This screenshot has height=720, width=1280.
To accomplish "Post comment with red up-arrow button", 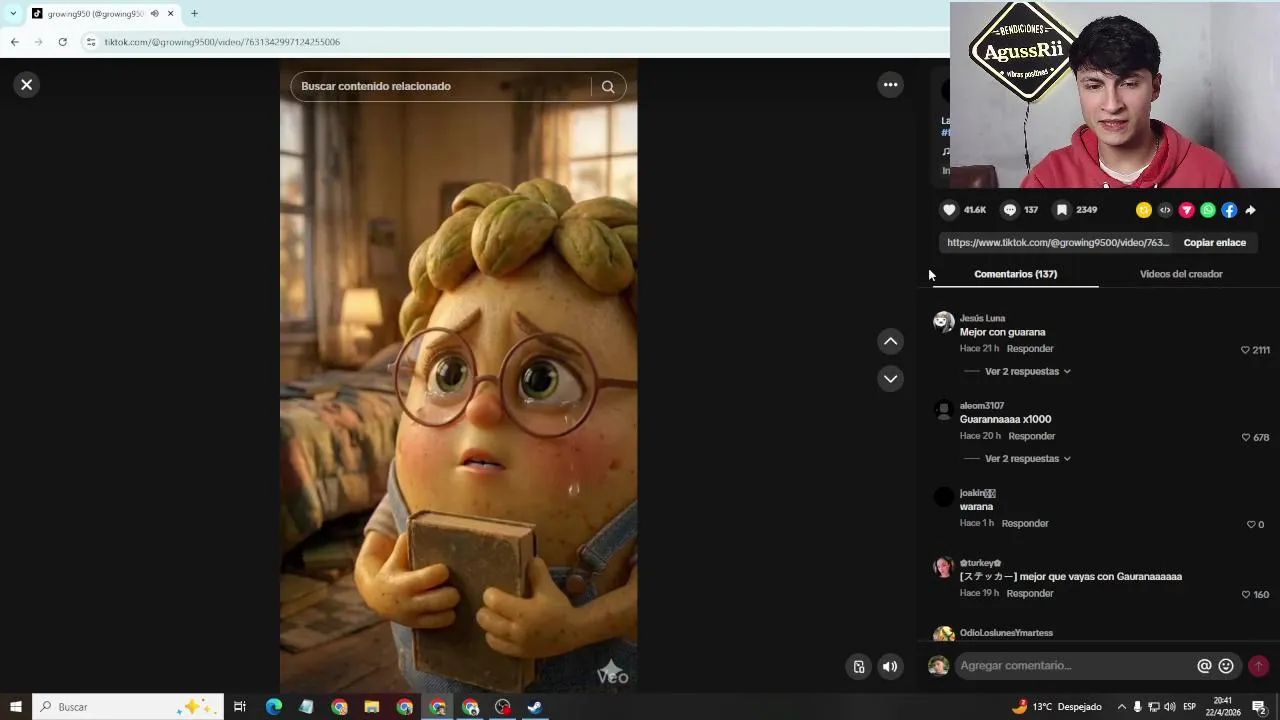I will 1258,666.
